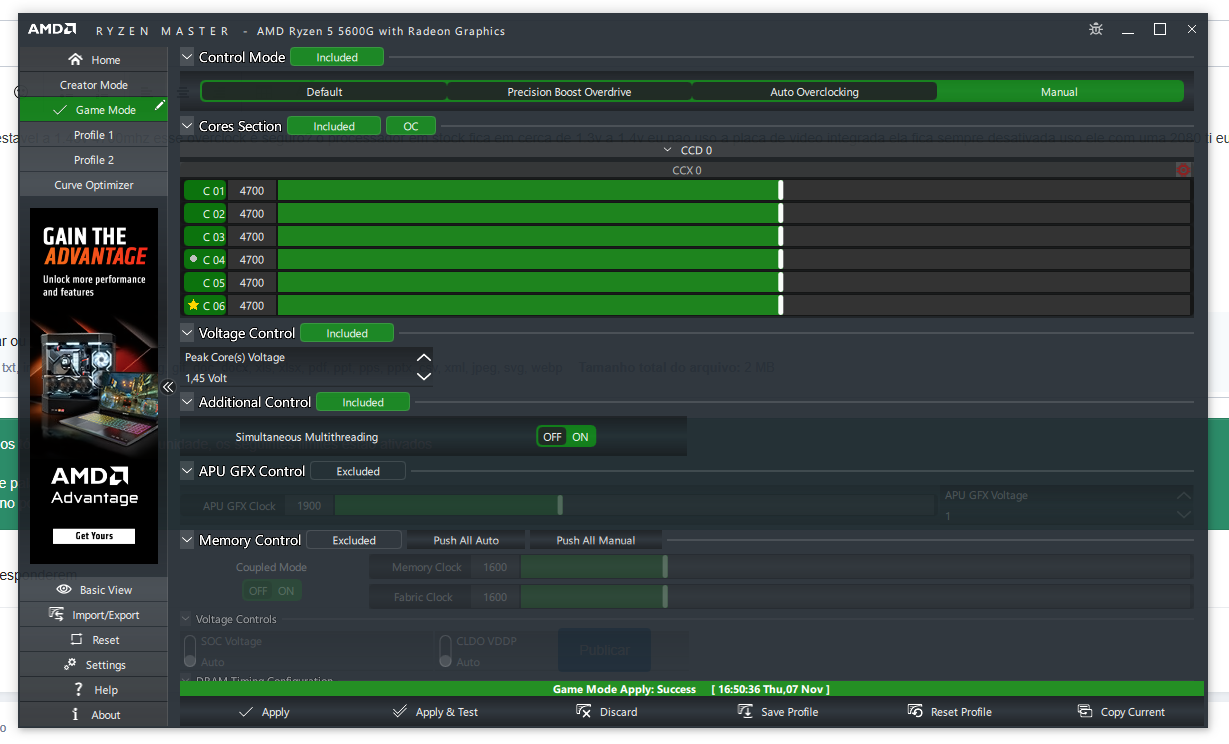Flip the SOC Voltage Auto switch
Viewport: 1229px width, 744px height.
point(190,650)
